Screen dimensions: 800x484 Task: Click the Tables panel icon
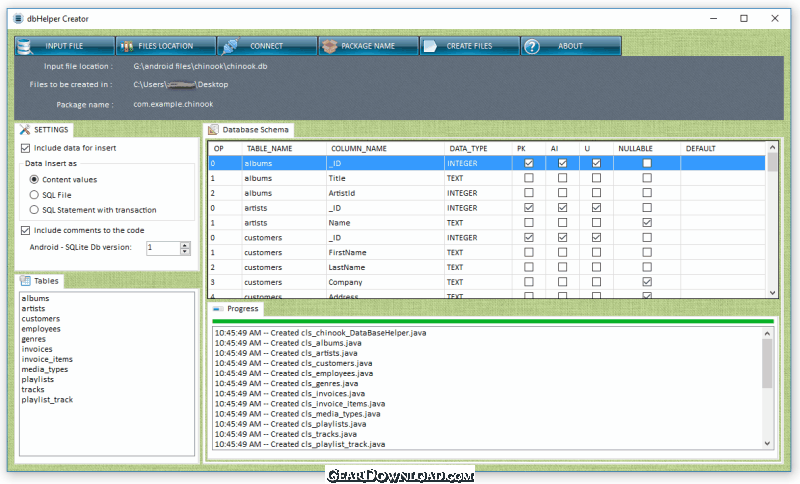tap(25, 281)
